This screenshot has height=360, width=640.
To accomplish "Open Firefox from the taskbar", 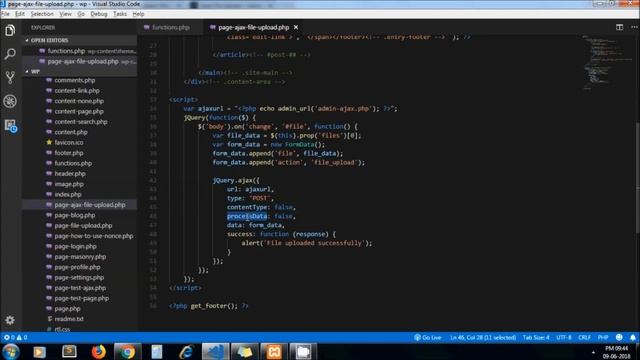I will click(98, 351).
